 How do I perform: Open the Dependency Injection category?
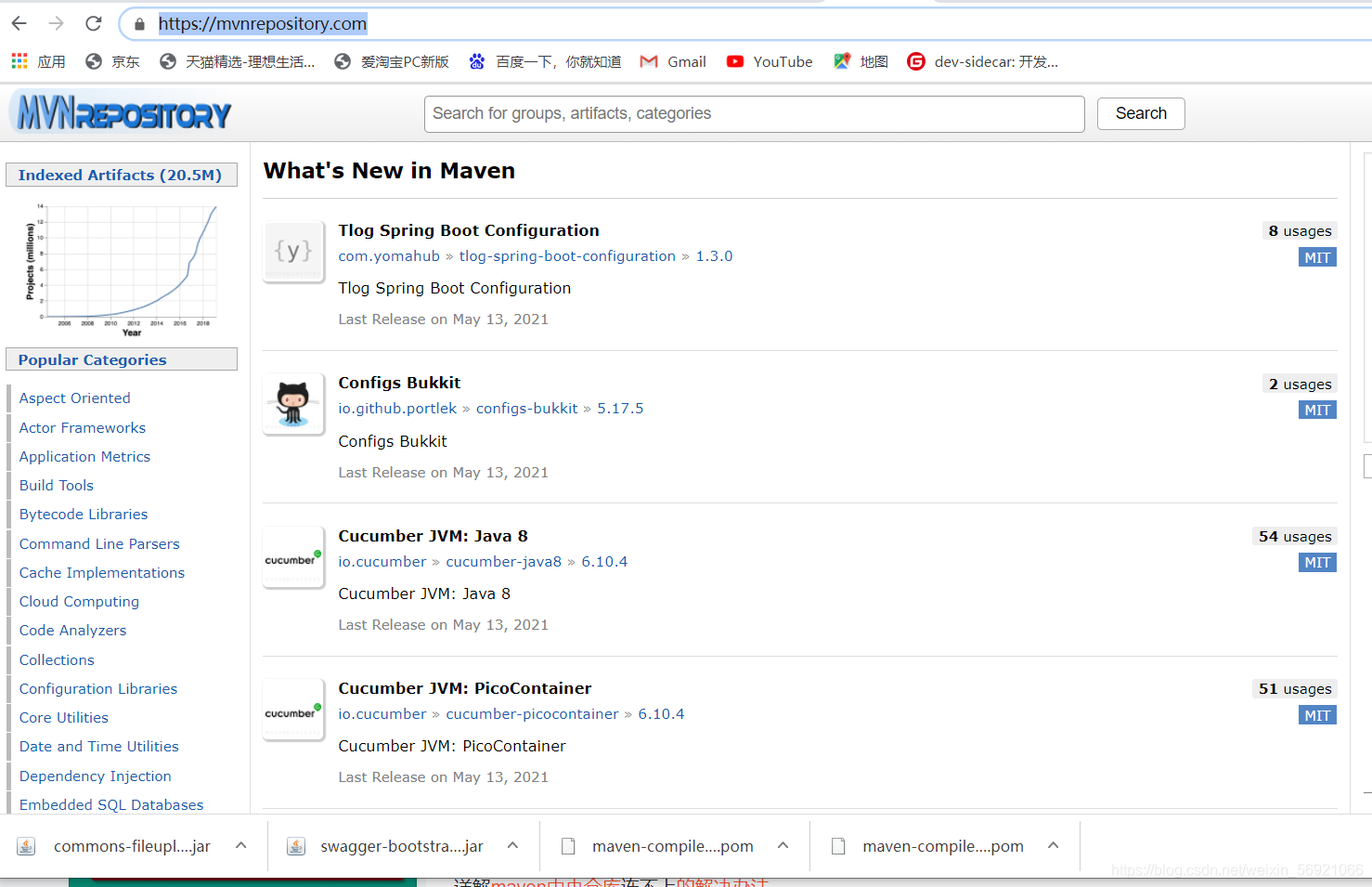(96, 776)
